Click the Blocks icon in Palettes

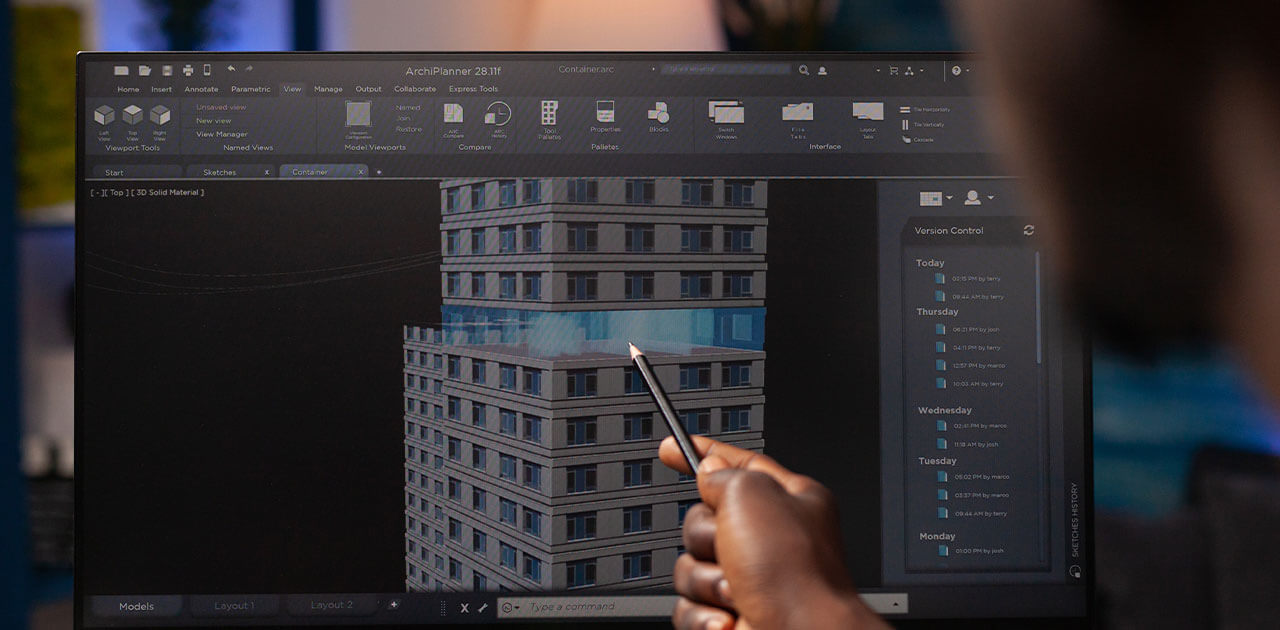658,113
